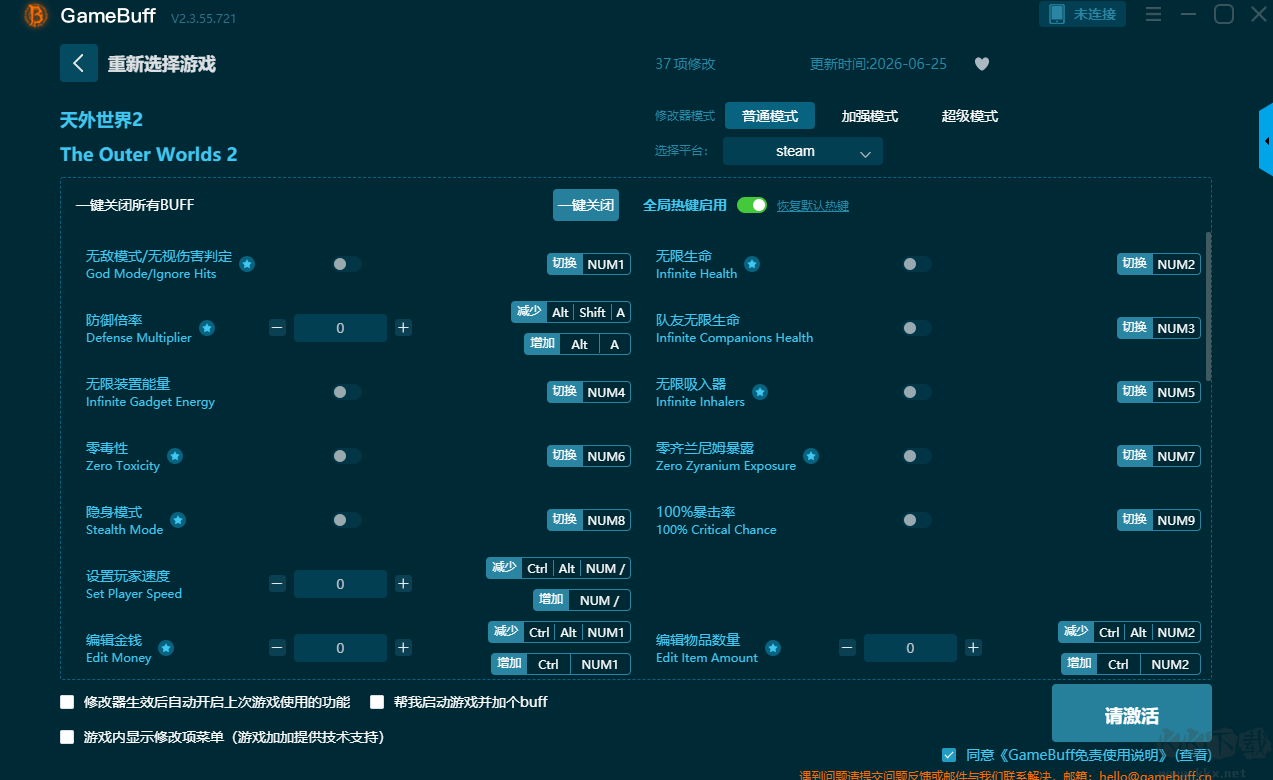The width and height of the screenshot is (1273, 780).
Task: Check the show in-game trainer menu box
Action: click(67, 737)
